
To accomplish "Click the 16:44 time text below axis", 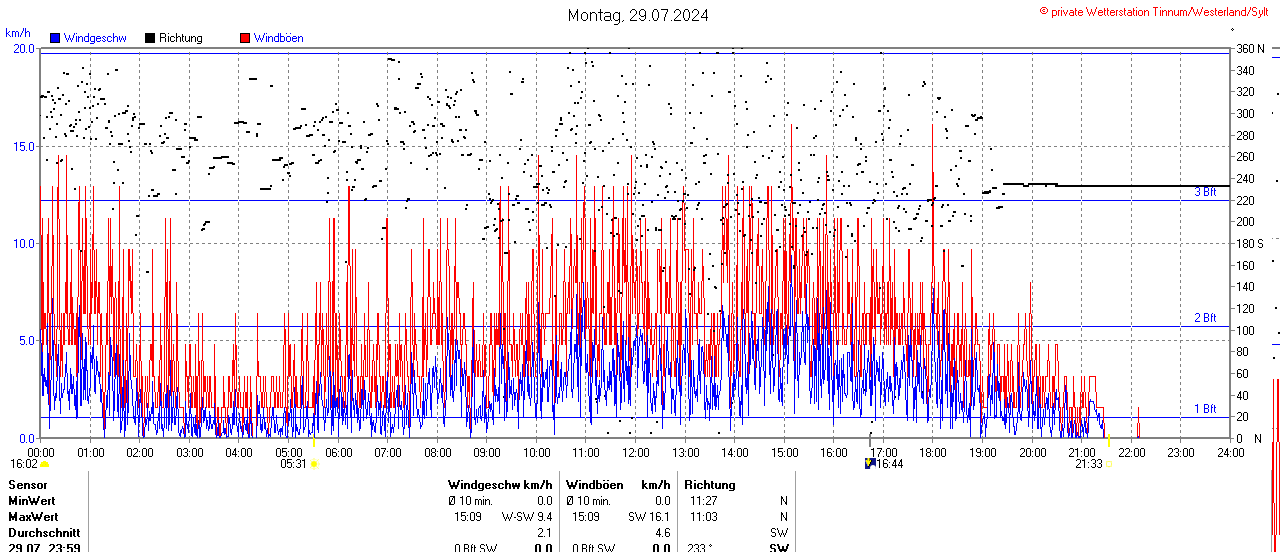I will pyautogui.click(x=890, y=464).
